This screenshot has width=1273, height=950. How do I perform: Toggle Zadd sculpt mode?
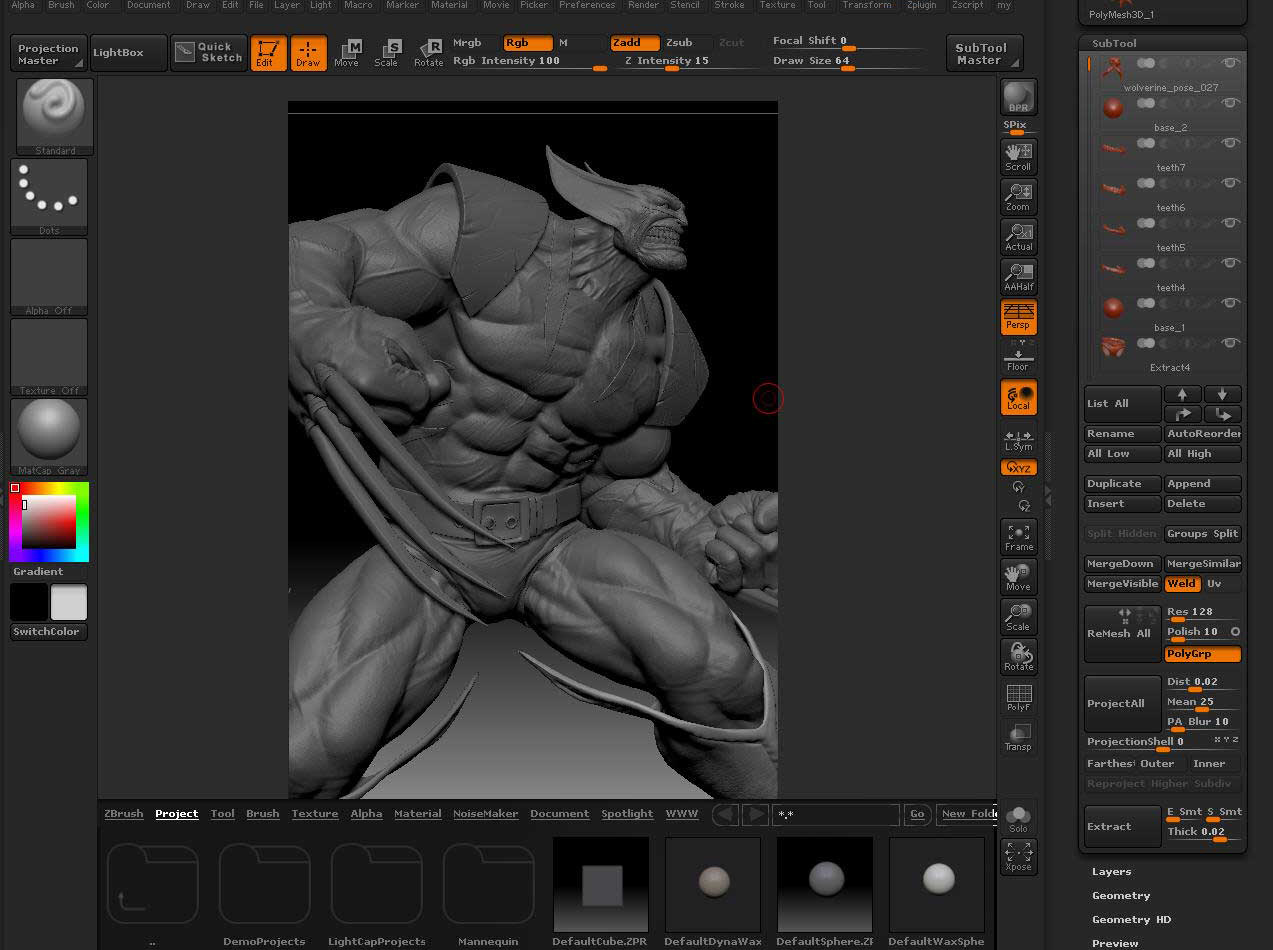click(x=635, y=43)
